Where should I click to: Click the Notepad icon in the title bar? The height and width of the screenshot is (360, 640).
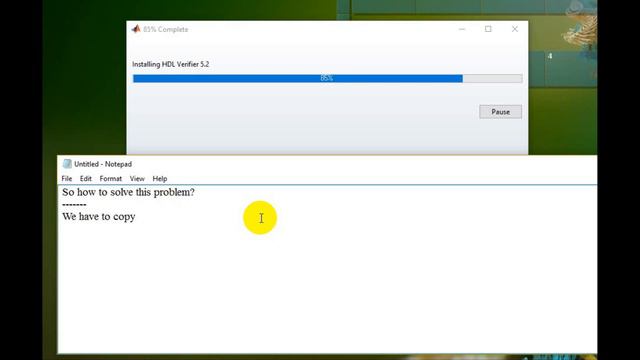[x=67, y=164]
